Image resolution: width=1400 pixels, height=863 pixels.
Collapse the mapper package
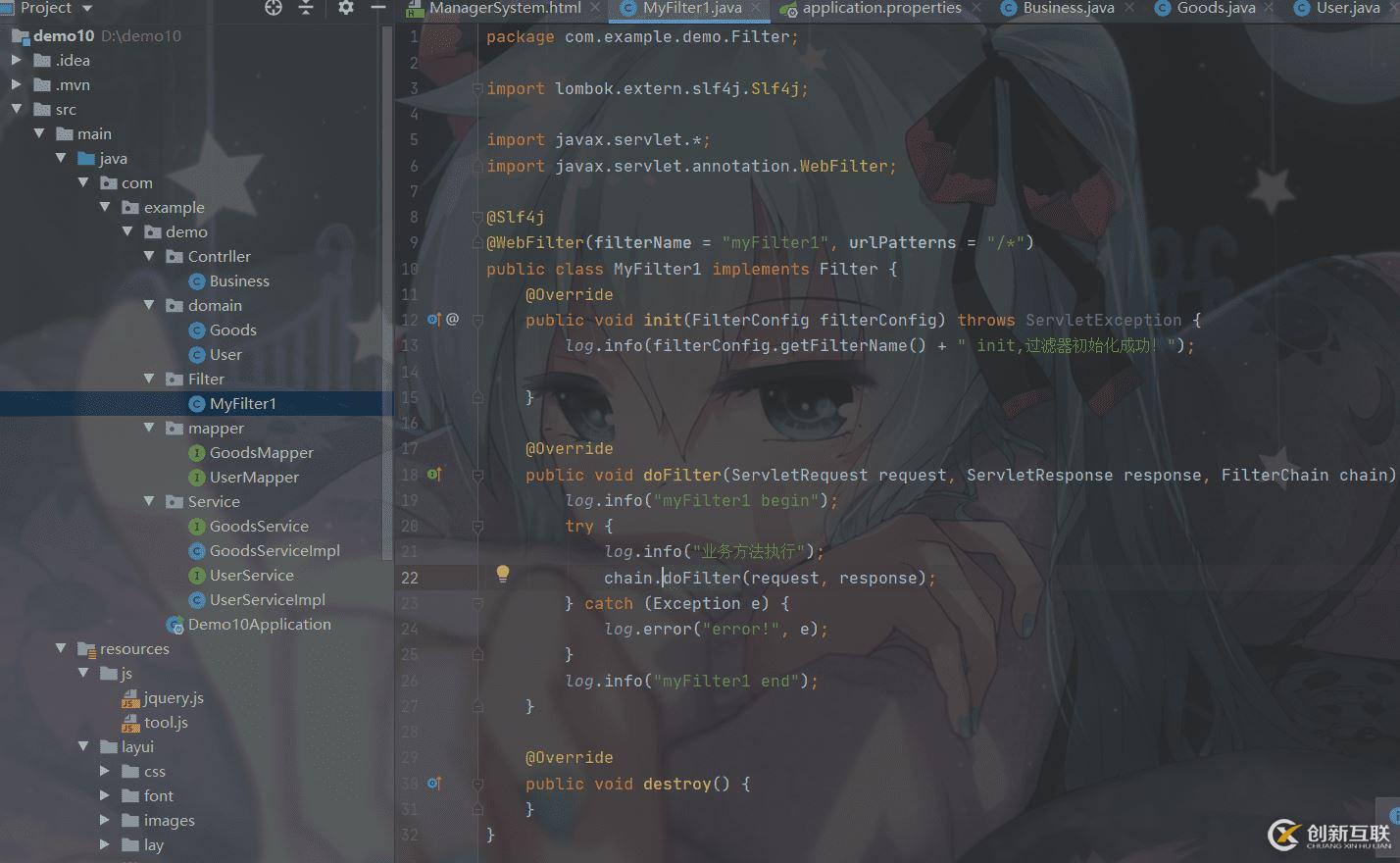click(x=150, y=429)
